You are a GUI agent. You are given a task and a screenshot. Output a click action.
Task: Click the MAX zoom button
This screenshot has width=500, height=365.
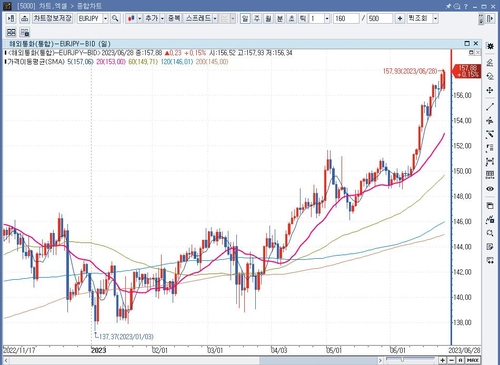[x=473, y=360]
